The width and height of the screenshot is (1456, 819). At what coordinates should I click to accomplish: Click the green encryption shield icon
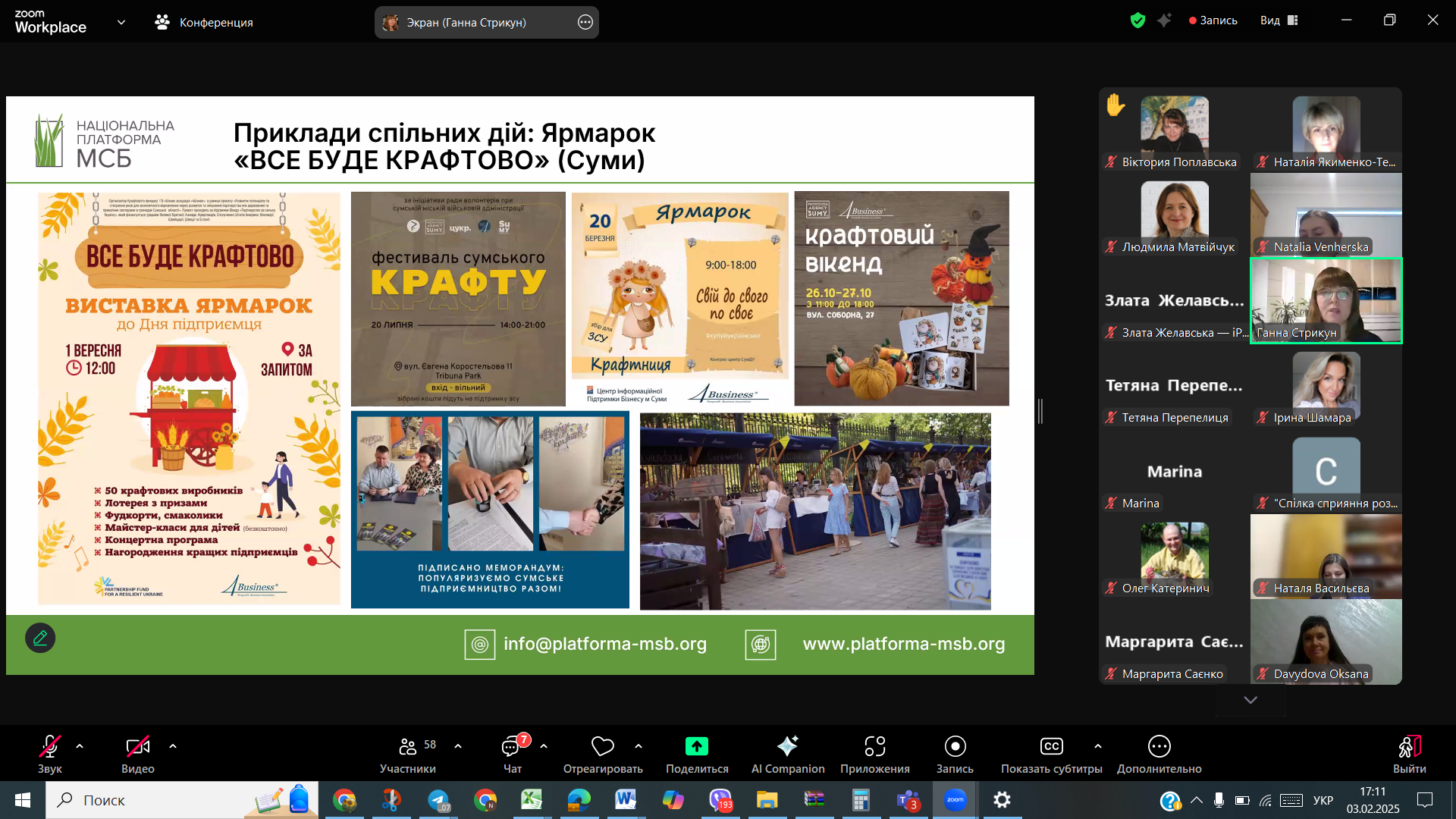[1137, 20]
